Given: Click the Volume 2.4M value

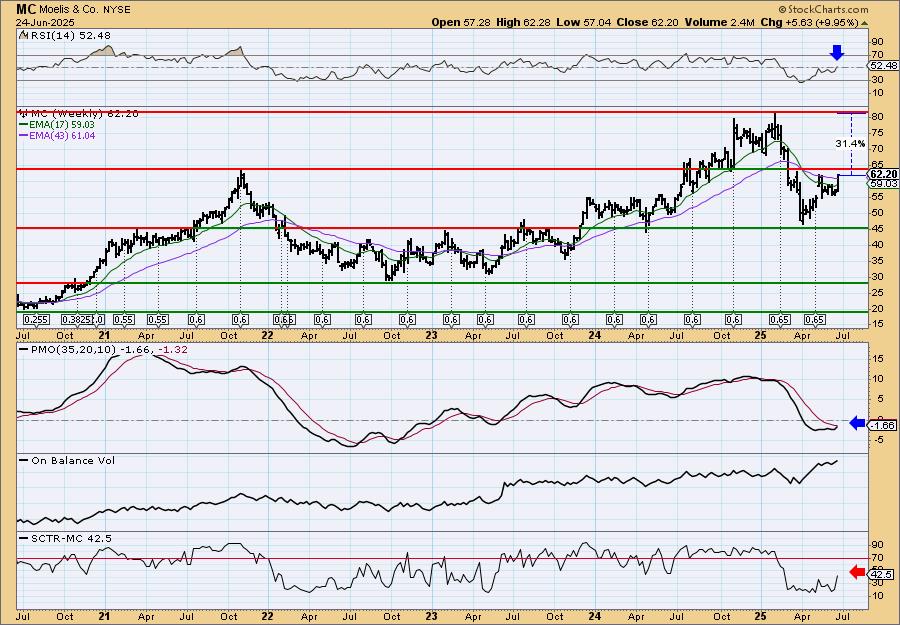Looking at the screenshot, I should pos(718,22).
